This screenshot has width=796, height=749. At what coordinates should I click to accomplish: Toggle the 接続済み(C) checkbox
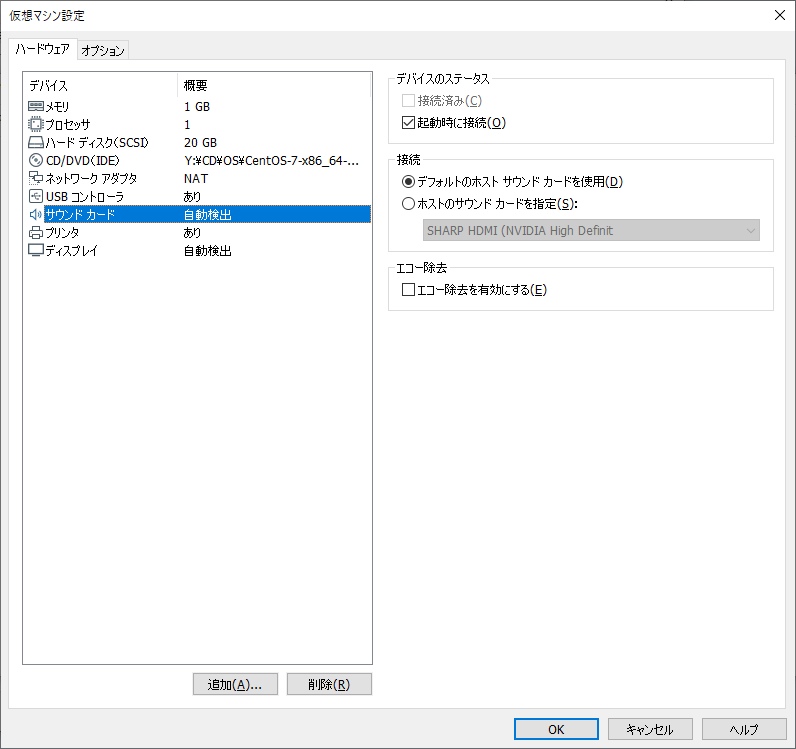click(x=408, y=101)
